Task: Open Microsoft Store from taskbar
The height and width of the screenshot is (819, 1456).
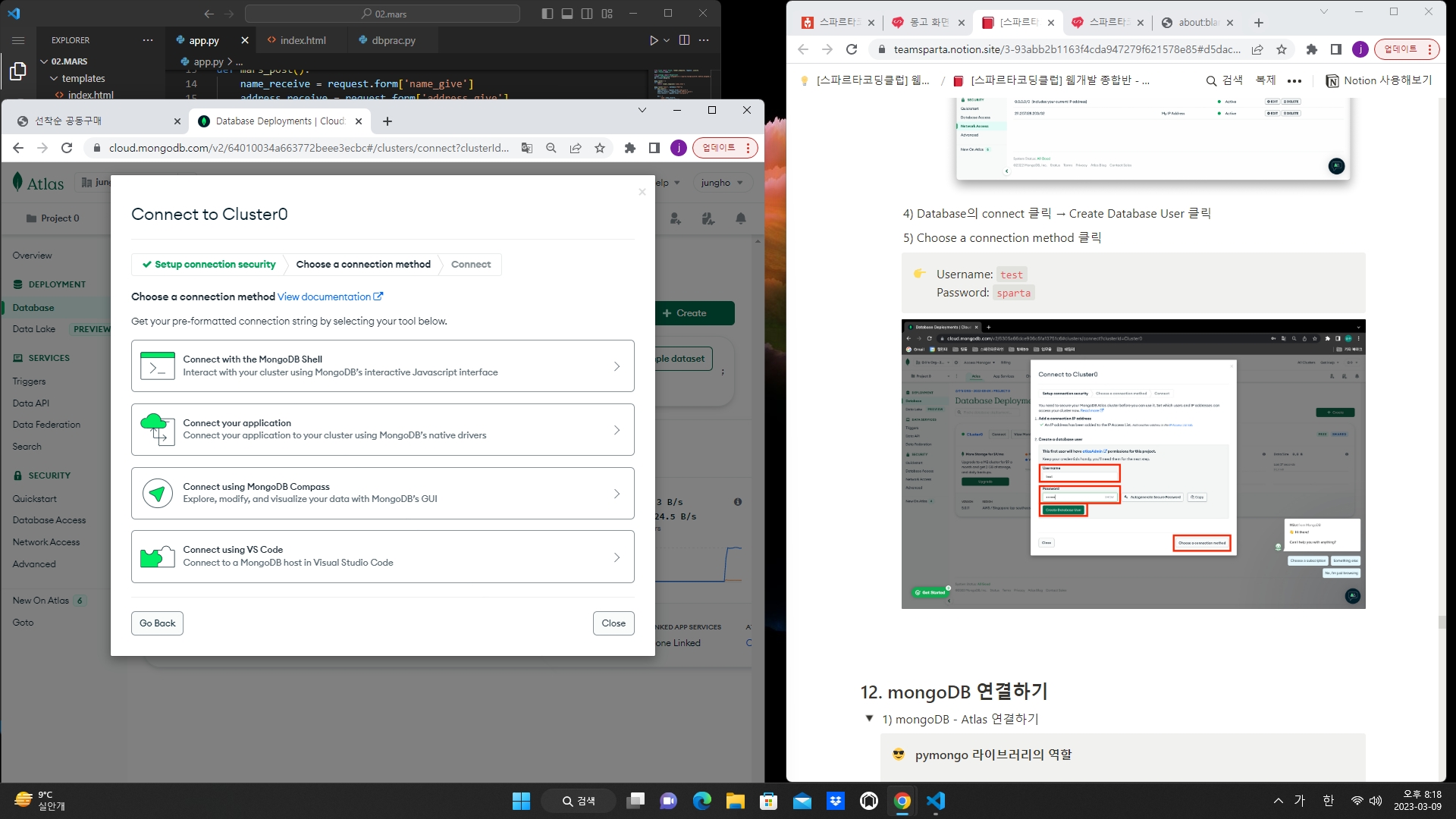Action: [x=768, y=801]
